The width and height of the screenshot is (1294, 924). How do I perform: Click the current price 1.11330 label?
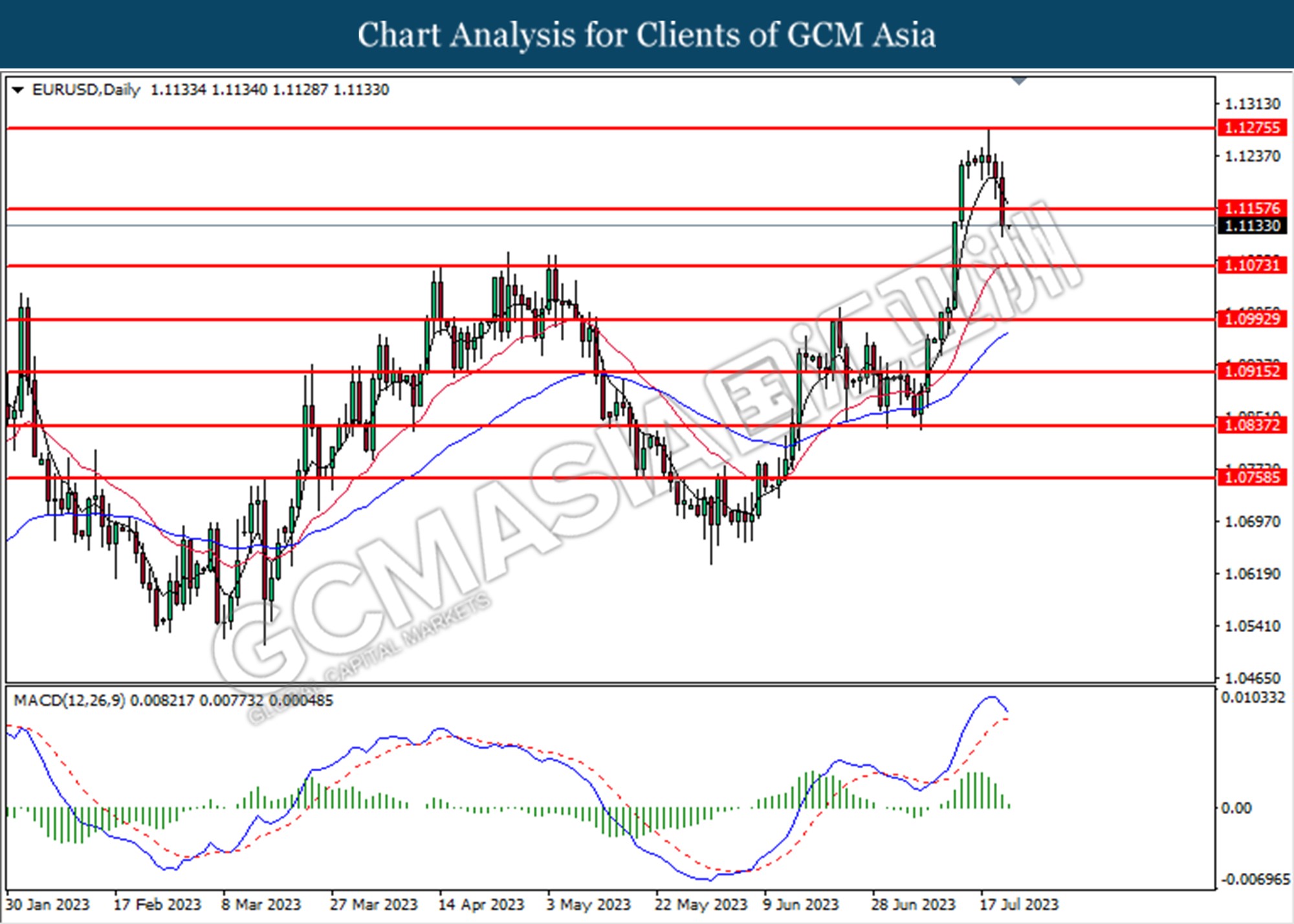(1251, 225)
